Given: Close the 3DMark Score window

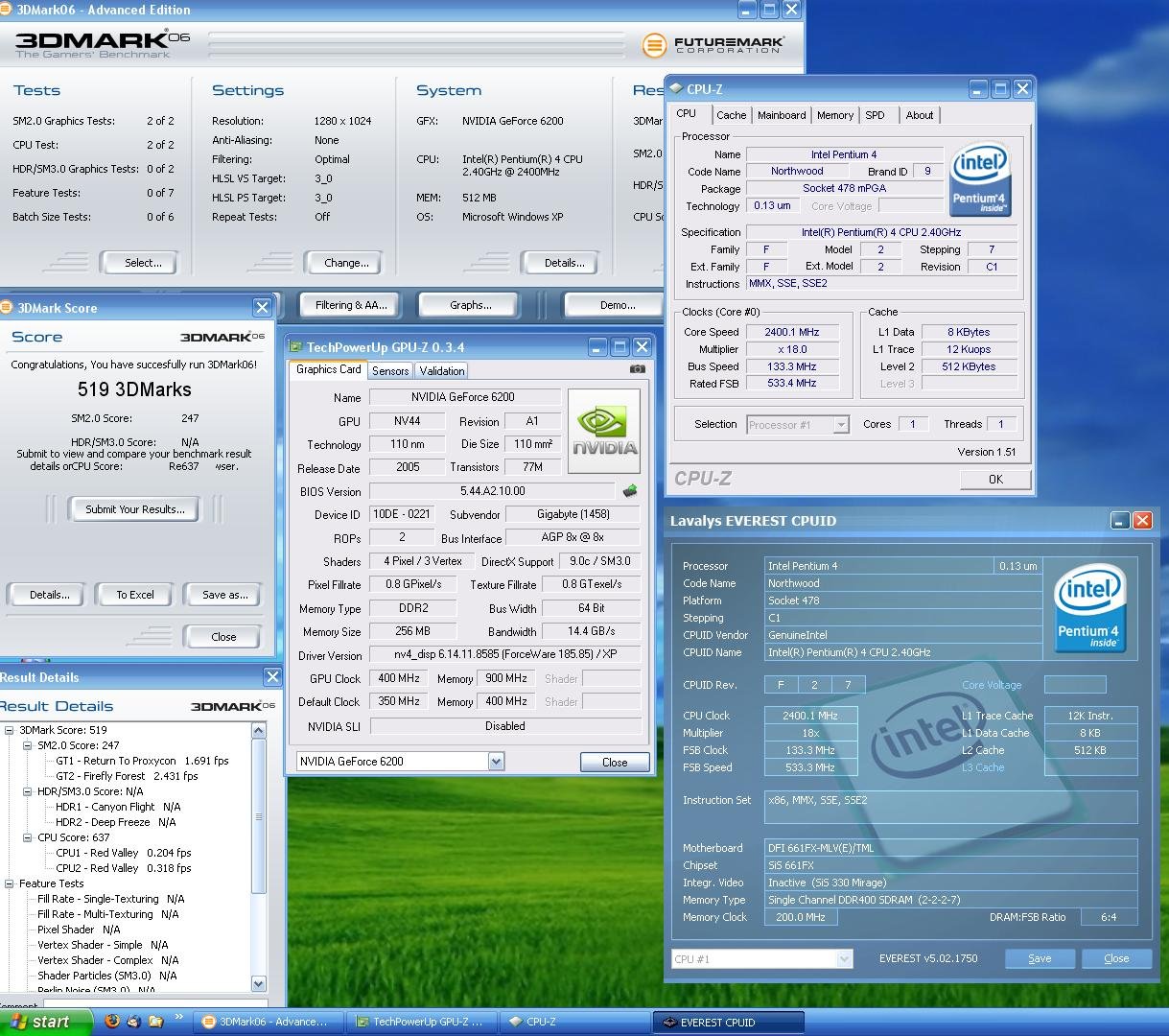Looking at the screenshot, I should 261,307.
